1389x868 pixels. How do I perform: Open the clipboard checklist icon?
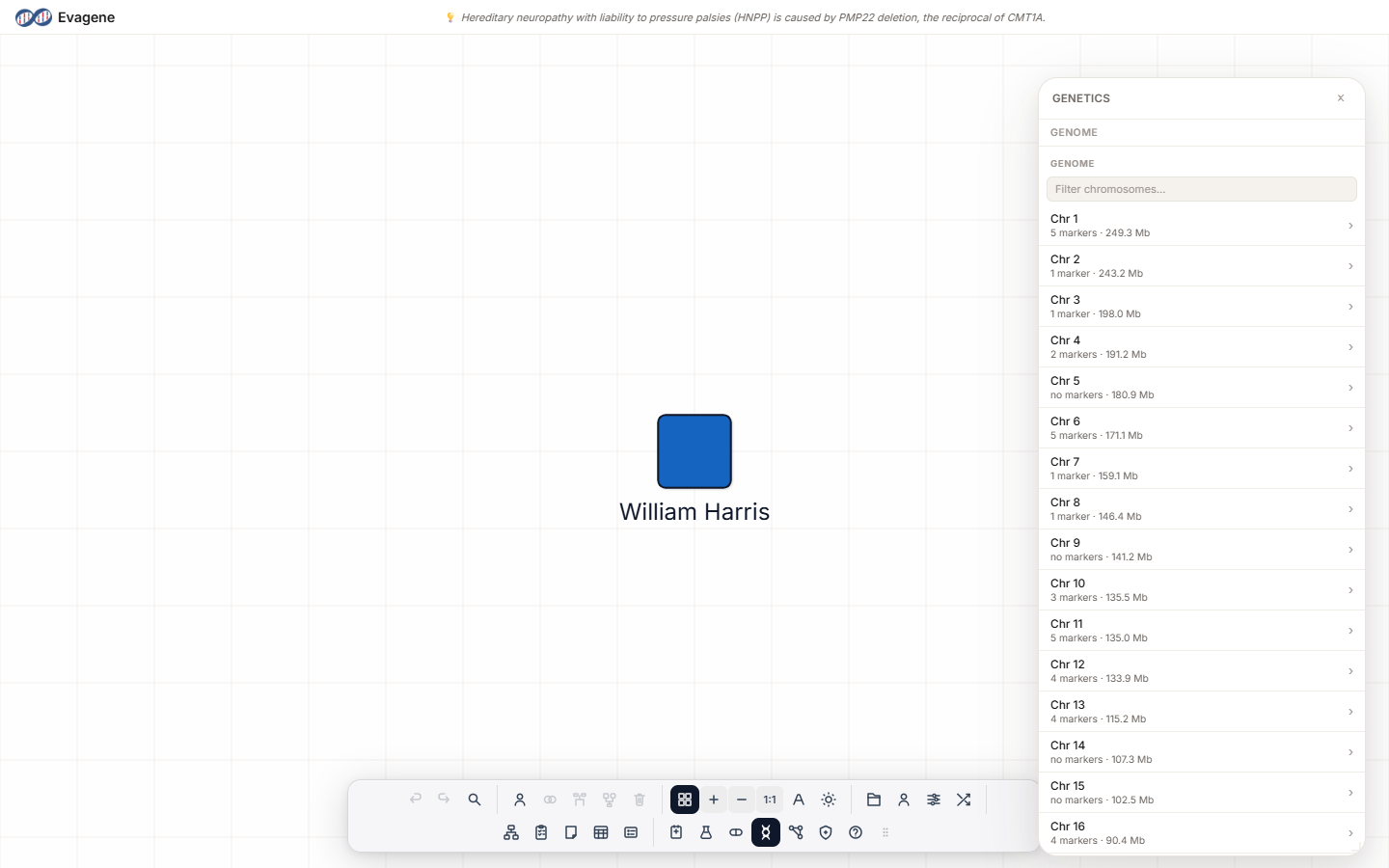point(541,832)
